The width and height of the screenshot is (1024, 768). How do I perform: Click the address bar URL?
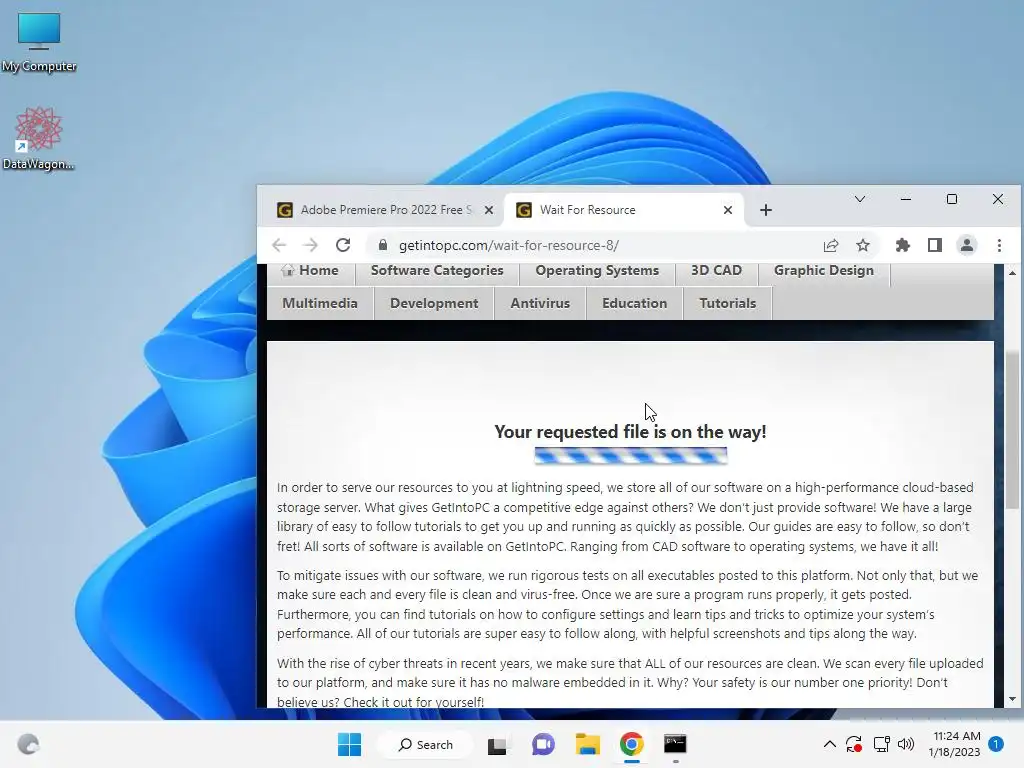tap(509, 246)
